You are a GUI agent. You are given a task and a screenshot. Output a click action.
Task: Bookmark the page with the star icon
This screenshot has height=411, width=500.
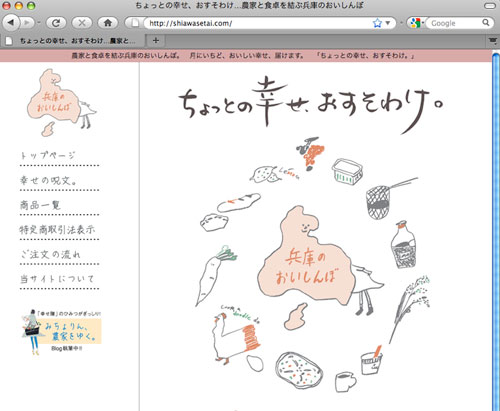[377, 23]
